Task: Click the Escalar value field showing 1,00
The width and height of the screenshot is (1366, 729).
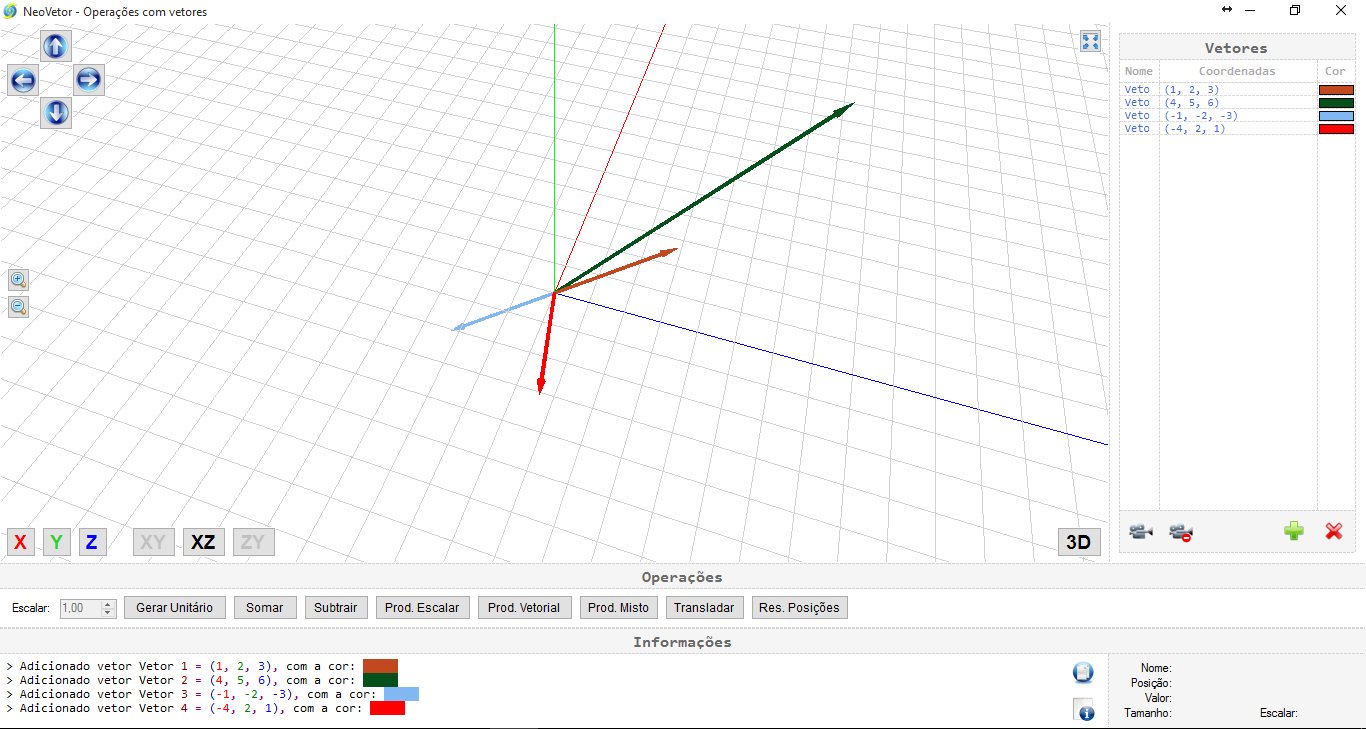Action: (81, 608)
